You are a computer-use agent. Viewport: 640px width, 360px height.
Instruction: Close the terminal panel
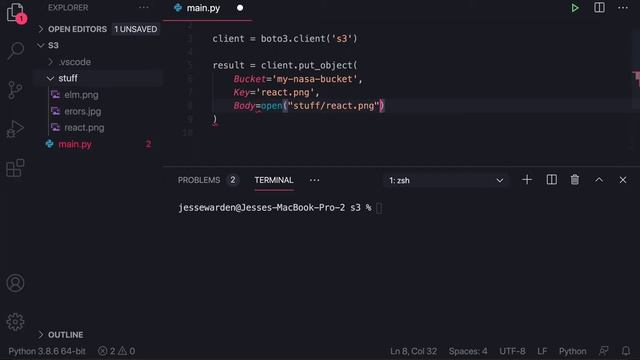(x=623, y=180)
